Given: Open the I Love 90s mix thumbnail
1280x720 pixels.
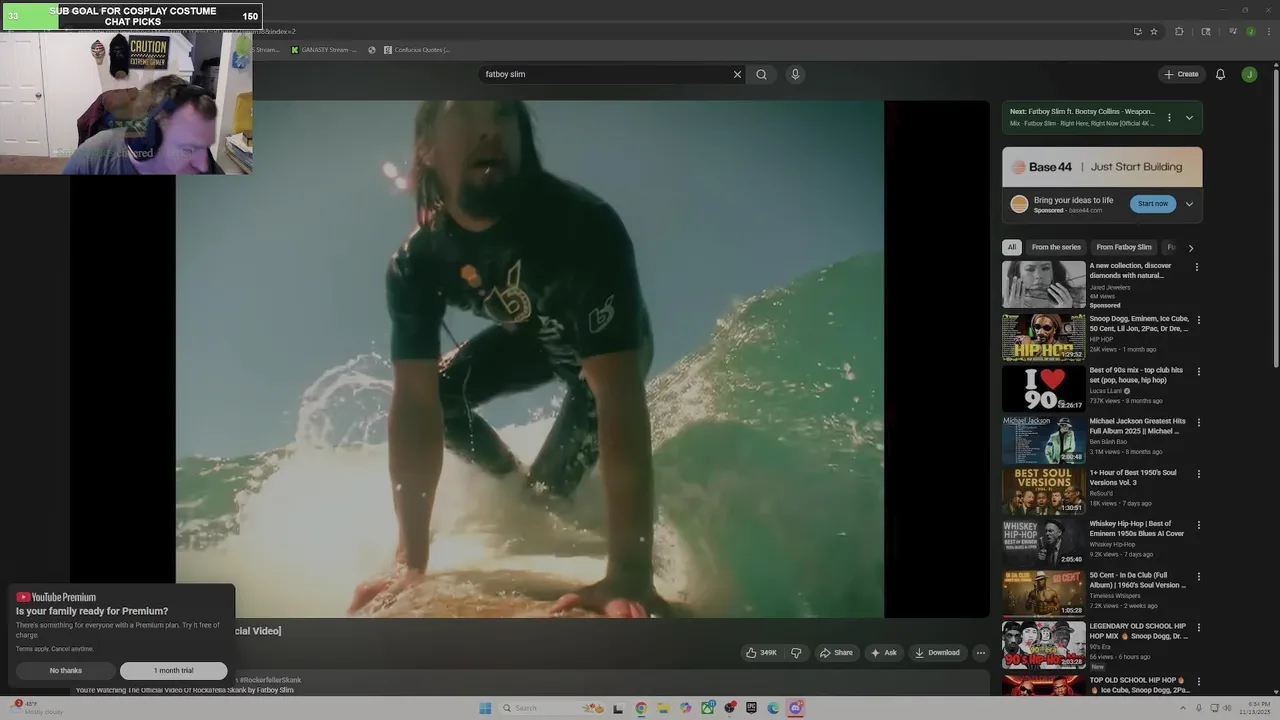Looking at the screenshot, I should click(1044, 389).
